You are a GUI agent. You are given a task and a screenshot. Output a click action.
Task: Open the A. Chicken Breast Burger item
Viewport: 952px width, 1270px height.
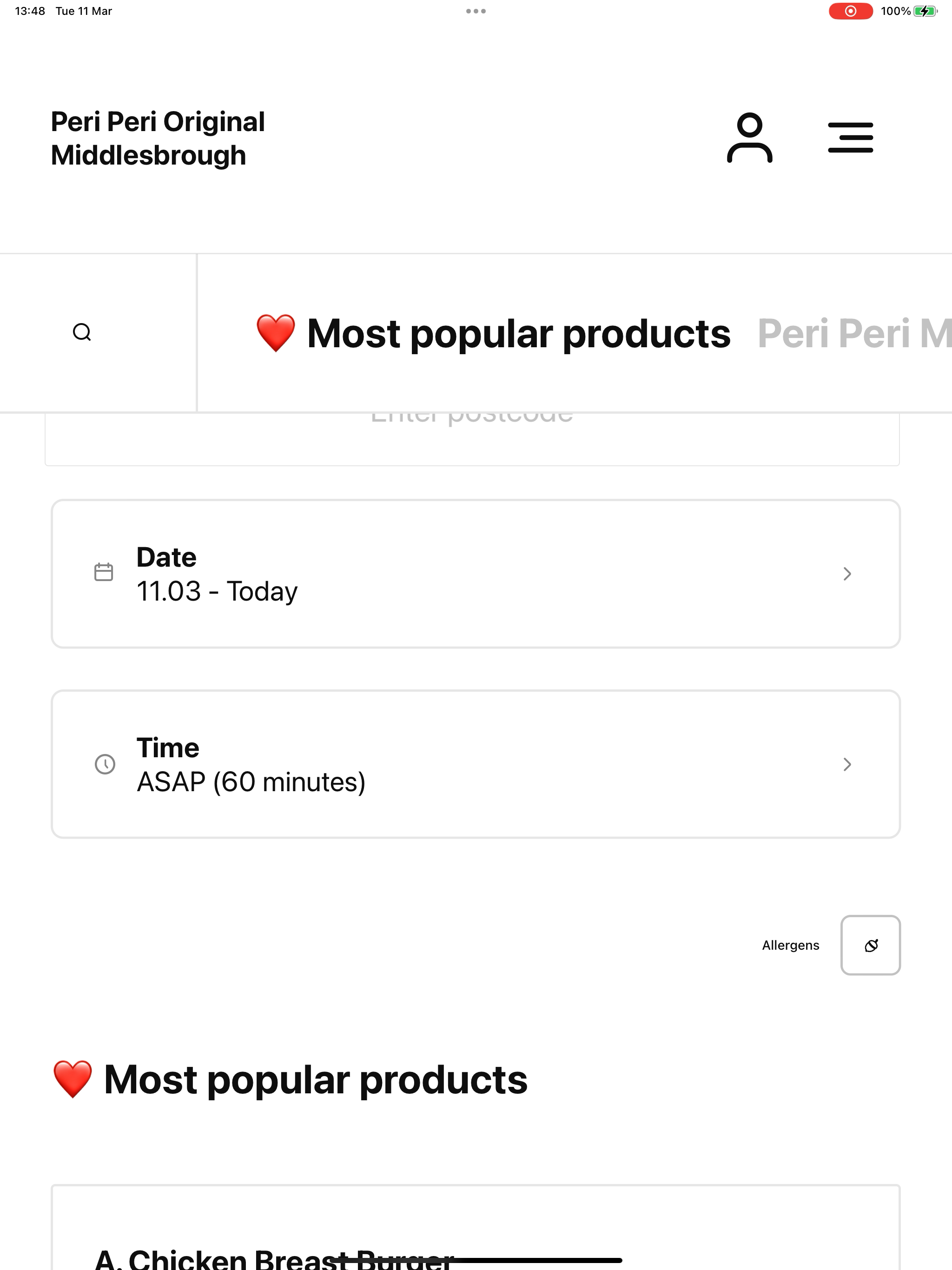click(476, 1228)
